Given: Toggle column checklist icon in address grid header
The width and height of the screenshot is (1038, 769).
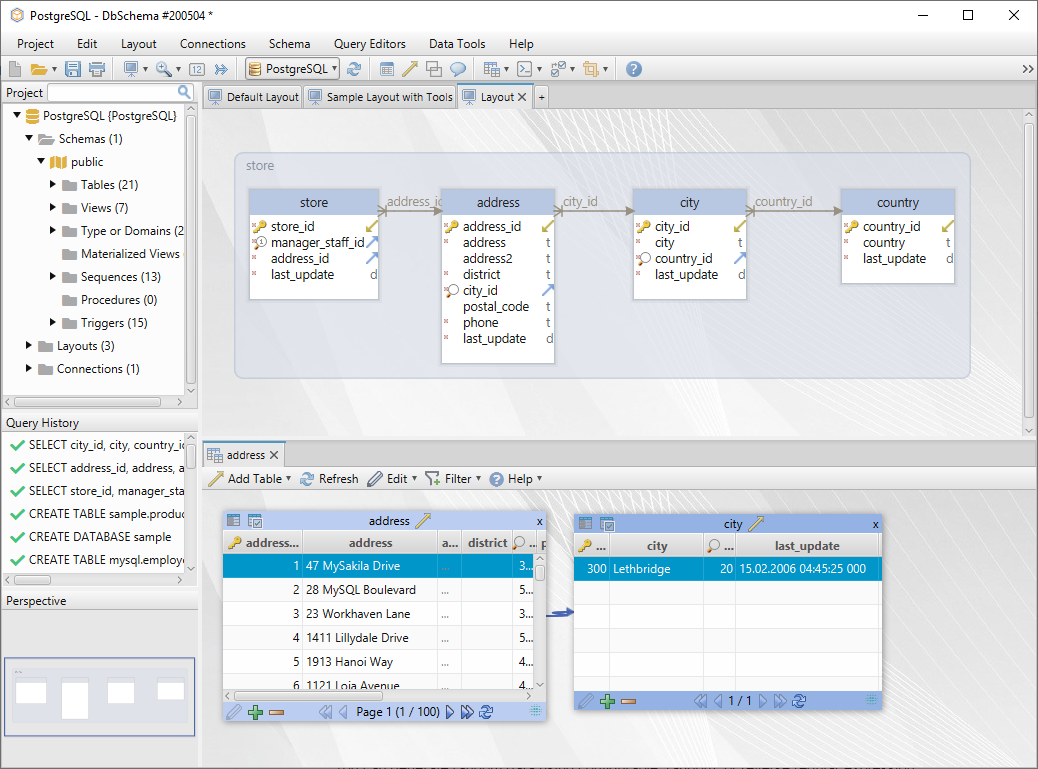Looking at the screenshot, I should [254, 521].
